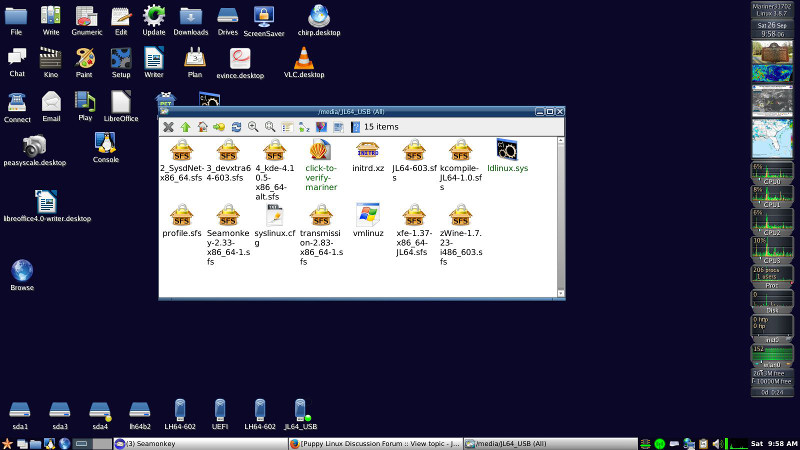The width and height of the screenshot is (800, 450).
Task: Open the ScreenSaver desktop icon
Action: point(264,21)
